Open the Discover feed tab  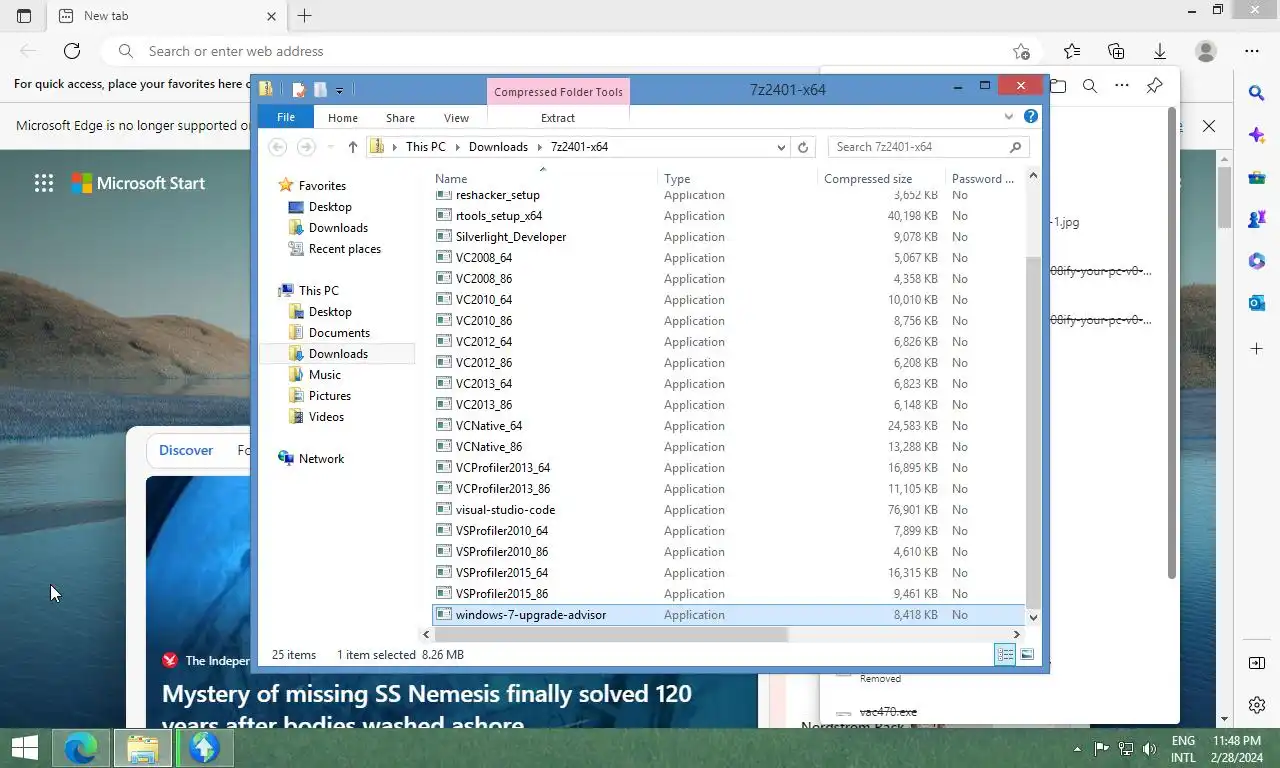point(186,450)
